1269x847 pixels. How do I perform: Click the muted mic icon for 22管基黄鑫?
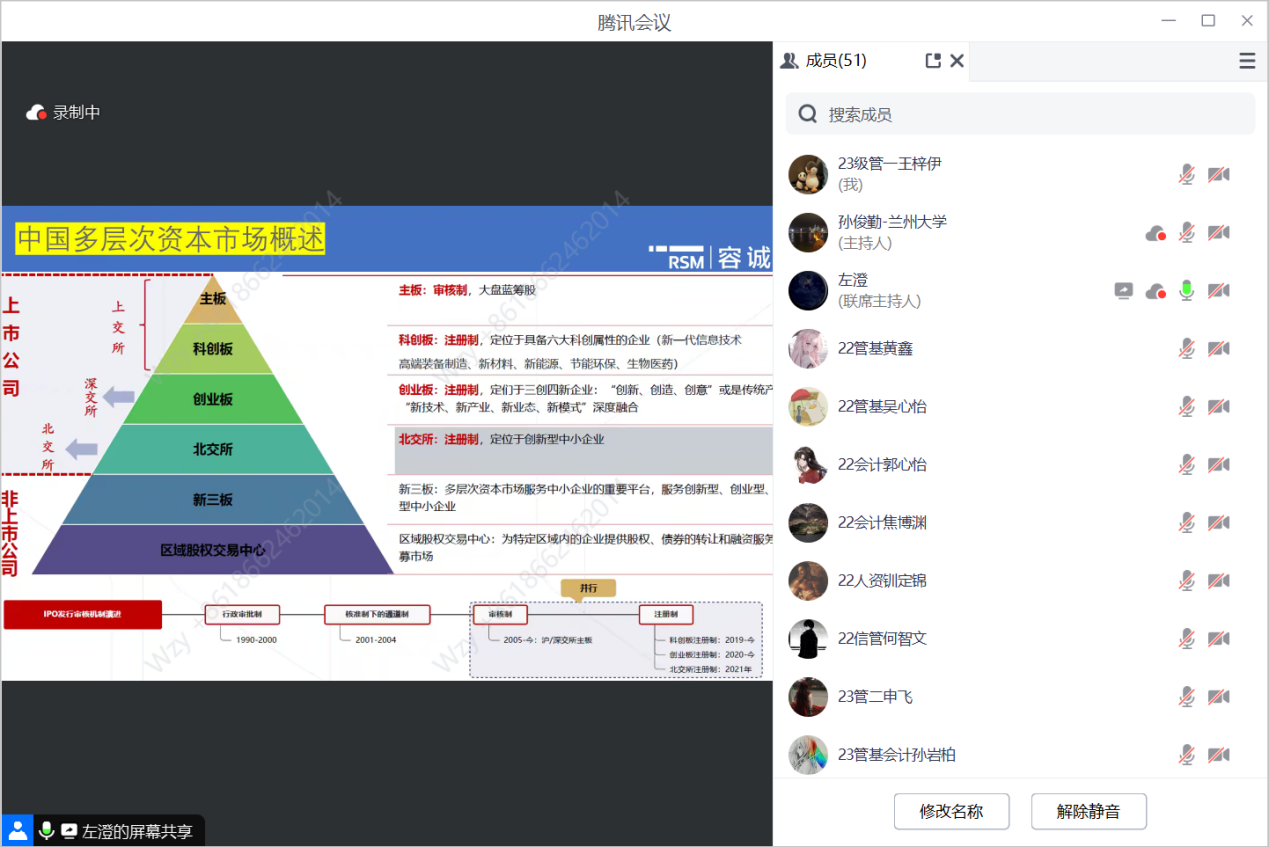click(x=1186, y=349)
